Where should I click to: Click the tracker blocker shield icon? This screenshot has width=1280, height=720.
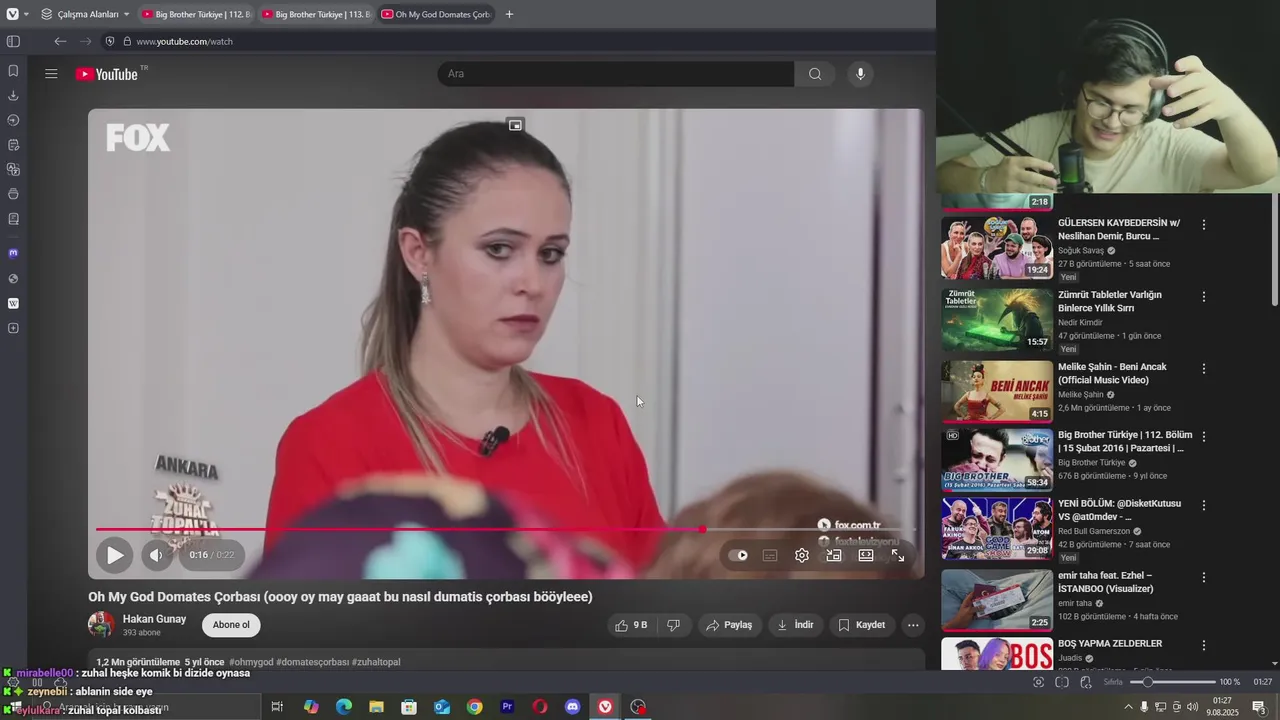(111, 41)
